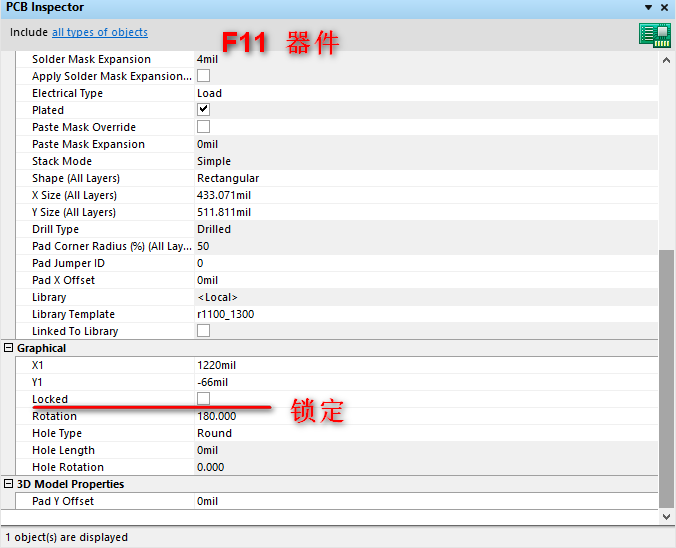
Task: Click the X Size value 433.071mil
Action: (224, 195)
